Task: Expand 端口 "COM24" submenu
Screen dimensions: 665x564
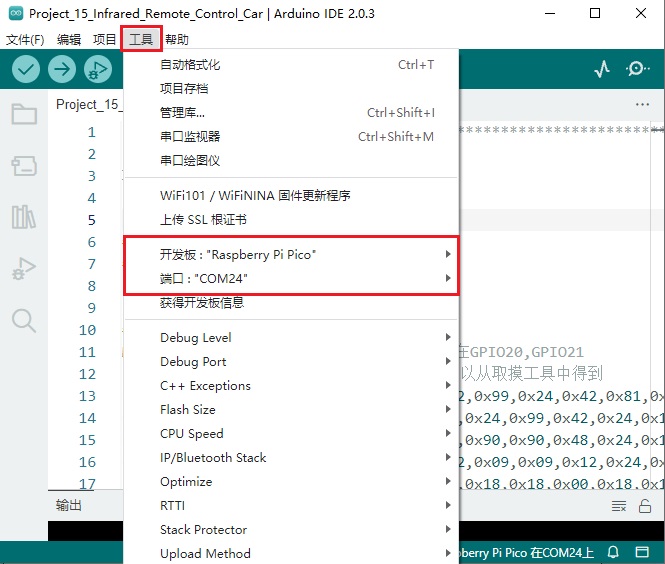Action: pos(291,279)
